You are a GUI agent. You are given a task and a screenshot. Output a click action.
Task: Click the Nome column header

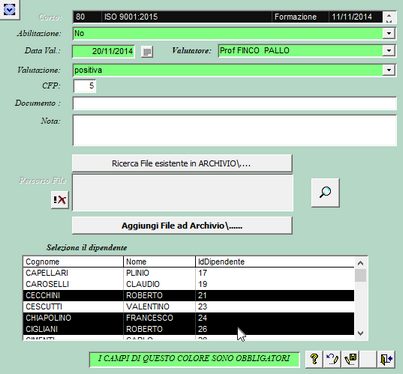[x=159, y=262]
